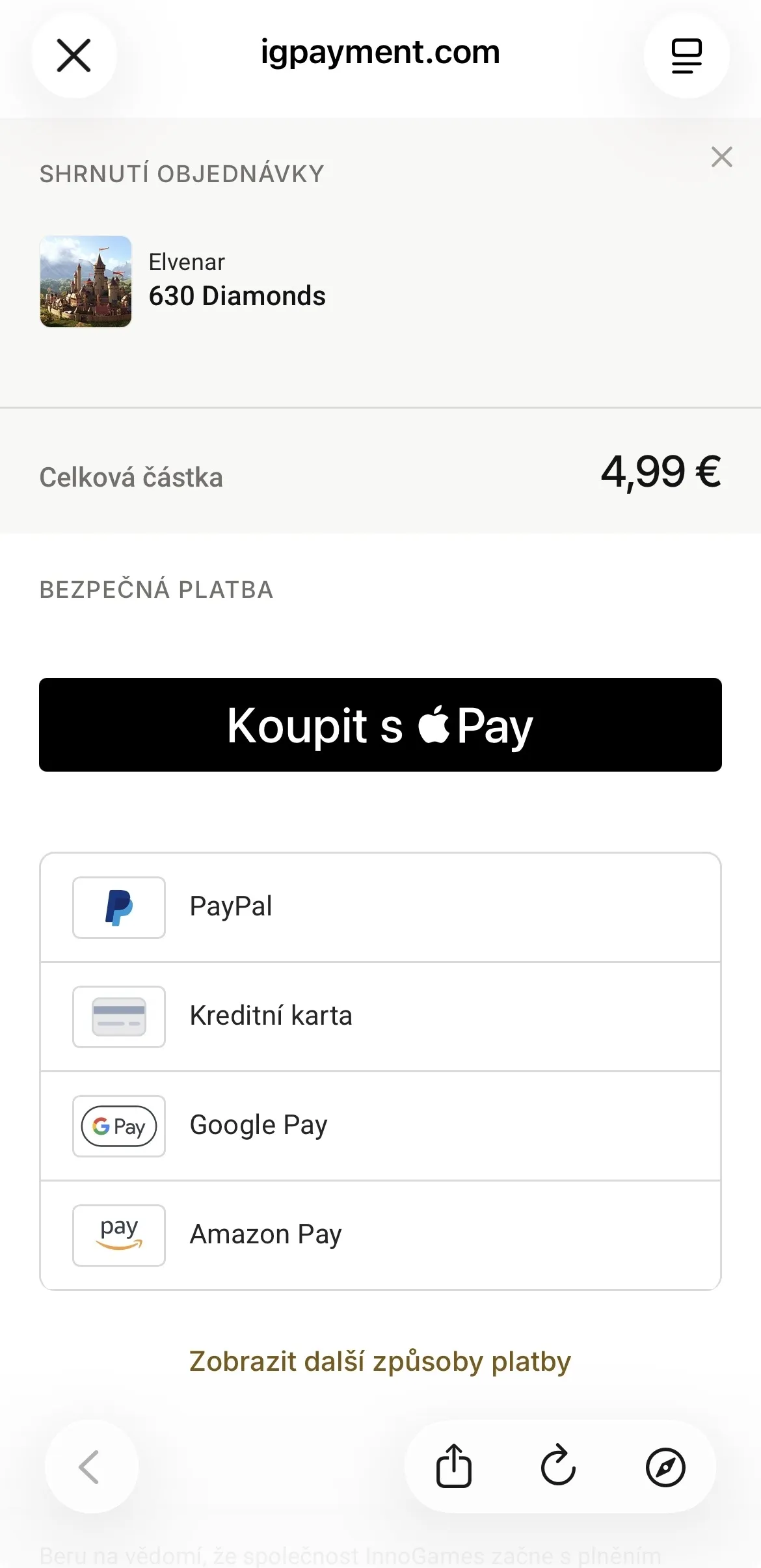Viewport: 761px width, 1568px height.
Task: Select the Amazon Pay logo icon
Action: tap(119, 1236)
